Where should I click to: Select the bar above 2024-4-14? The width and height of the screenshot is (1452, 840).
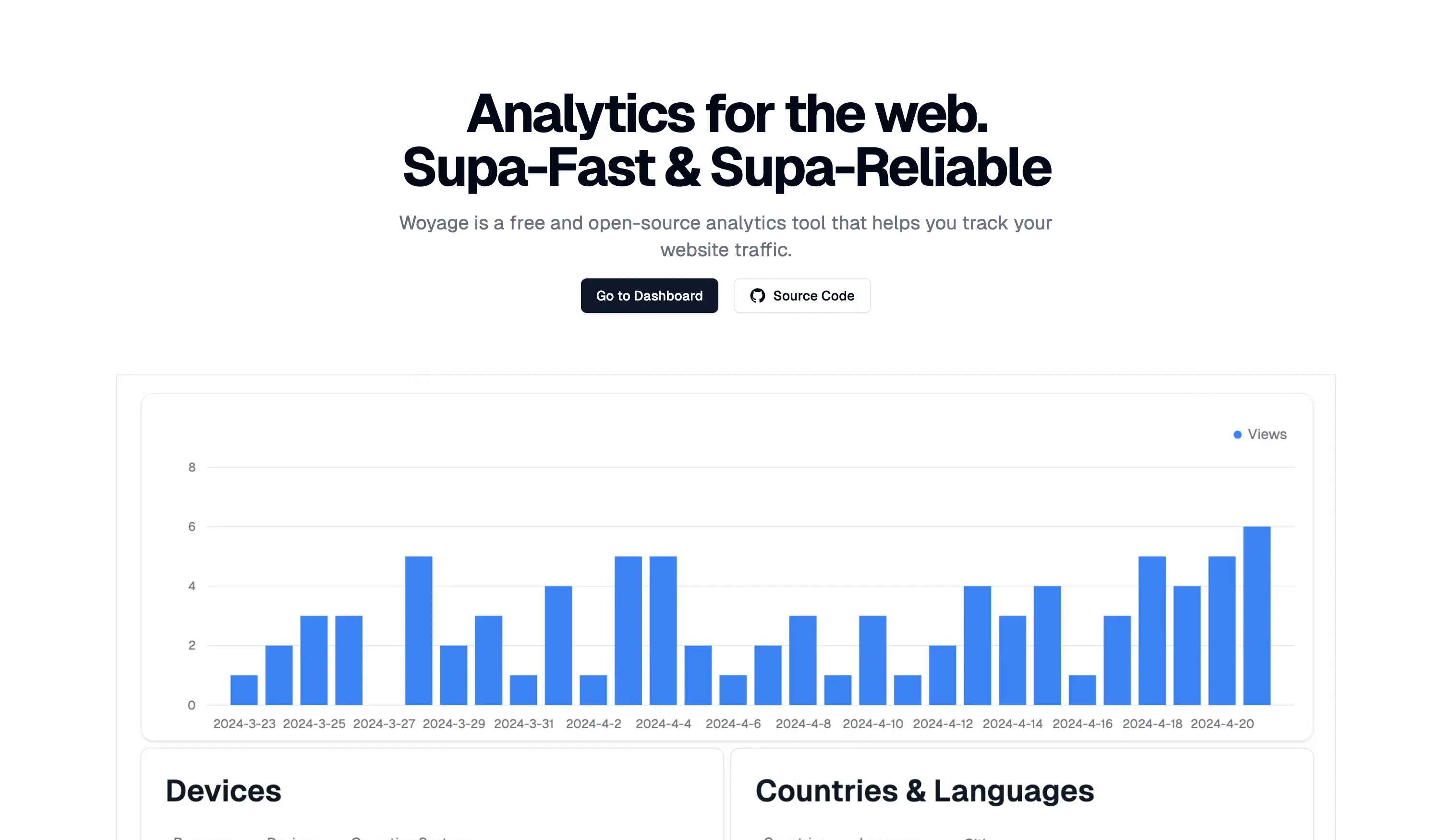click(1012, 660)
